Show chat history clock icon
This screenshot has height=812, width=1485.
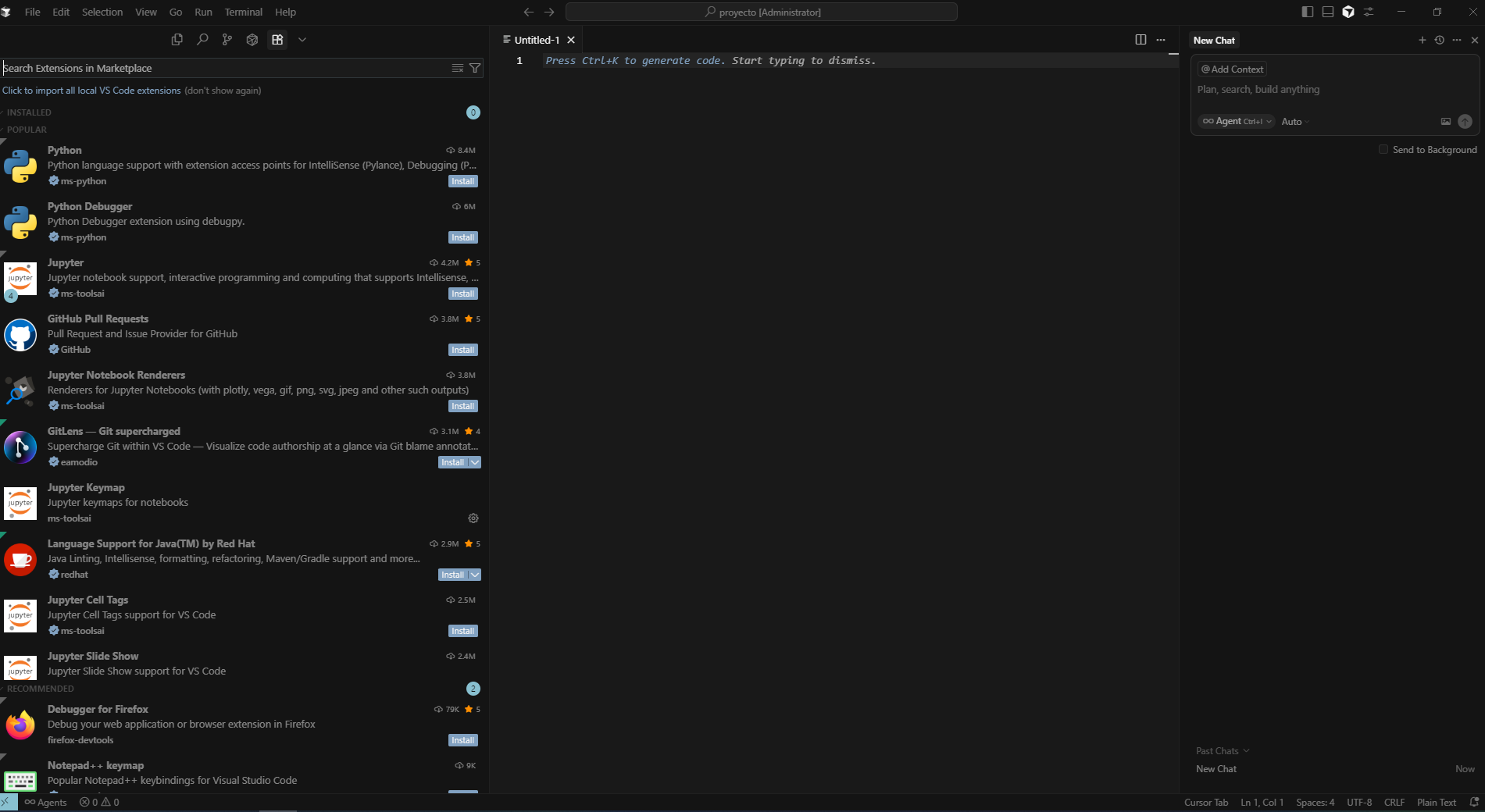click(1440, 40)
